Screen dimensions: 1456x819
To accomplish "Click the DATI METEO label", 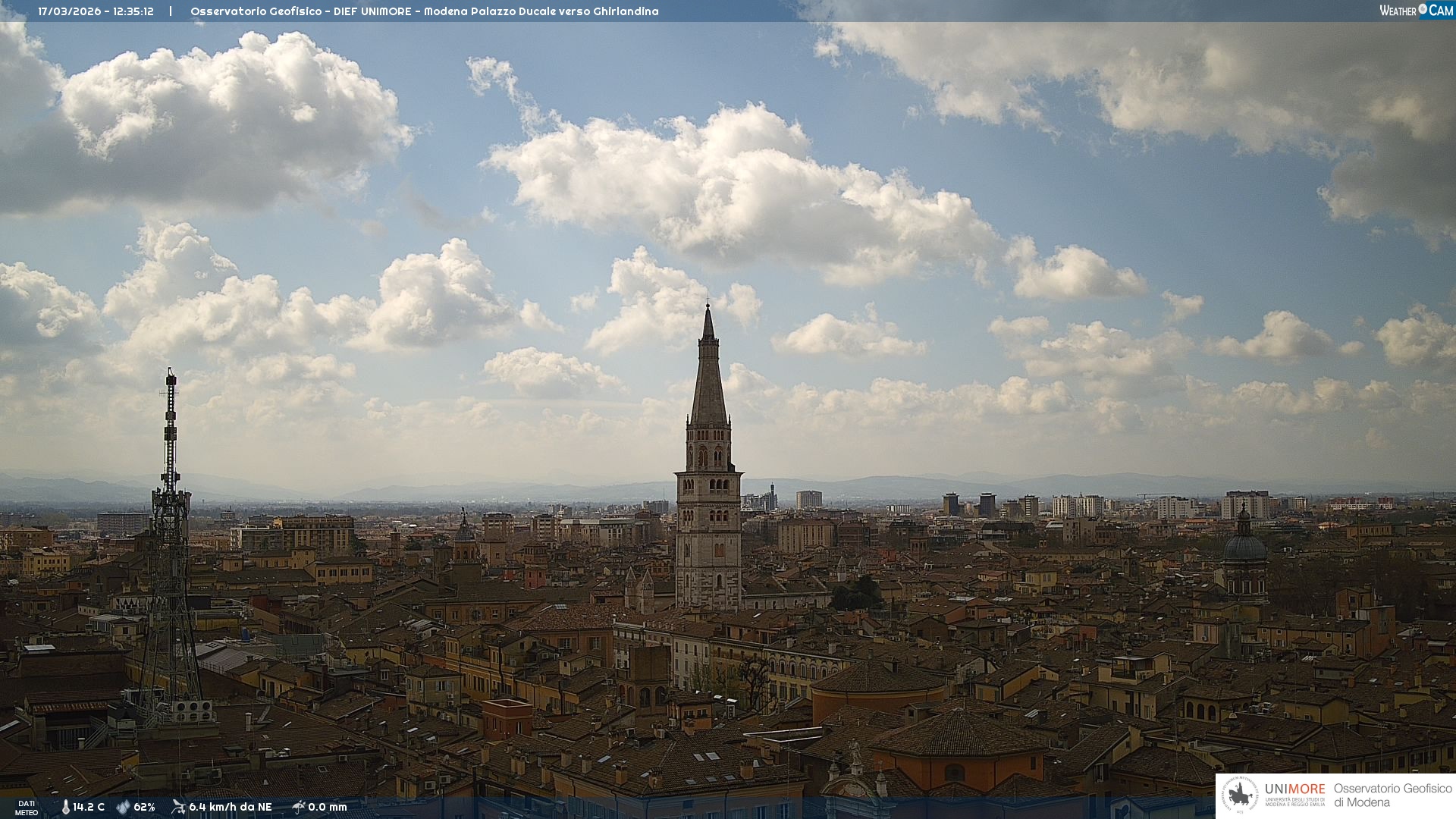I will [27, 808].
